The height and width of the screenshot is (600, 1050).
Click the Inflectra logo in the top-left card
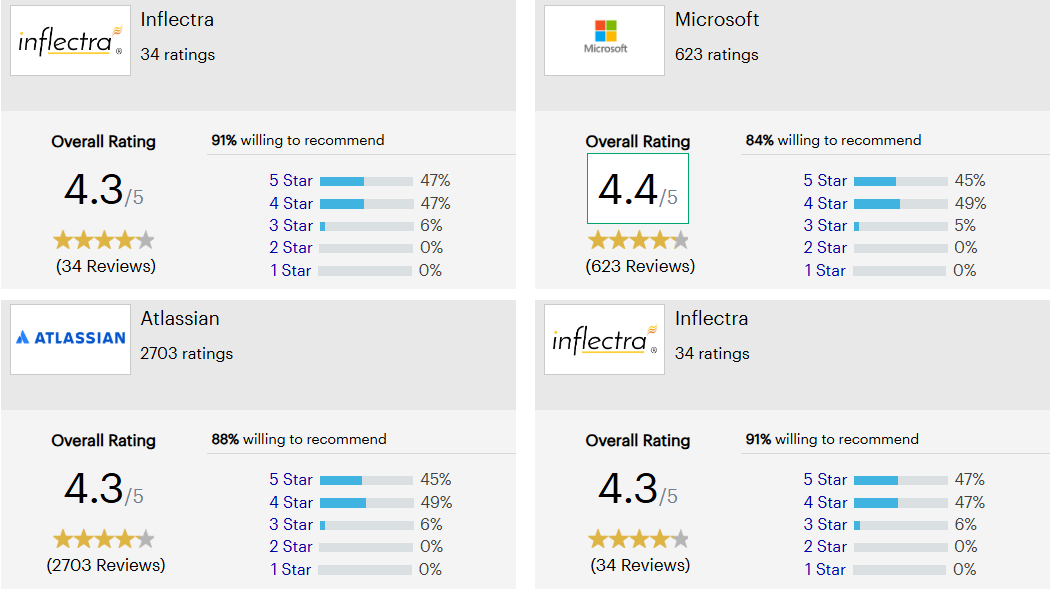click(70, 40)
